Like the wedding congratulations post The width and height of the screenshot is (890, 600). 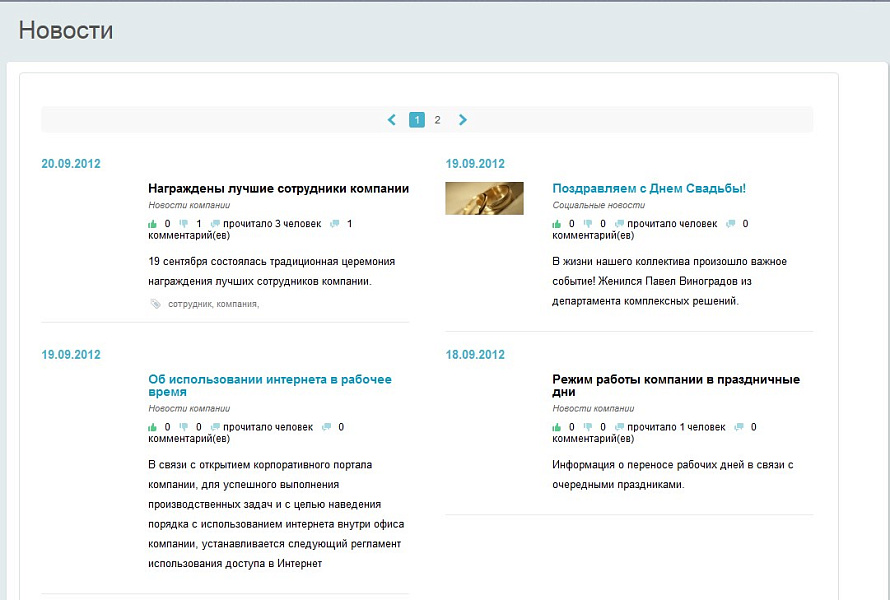pyautogui.click(x=557, y=222)
